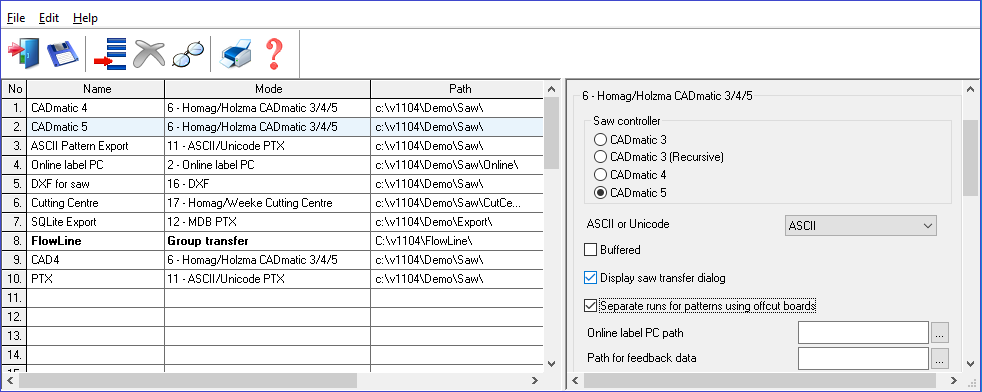Click the Path for feedback data field
The height and width of the screenshot is (392, 982).
point(863,358)
